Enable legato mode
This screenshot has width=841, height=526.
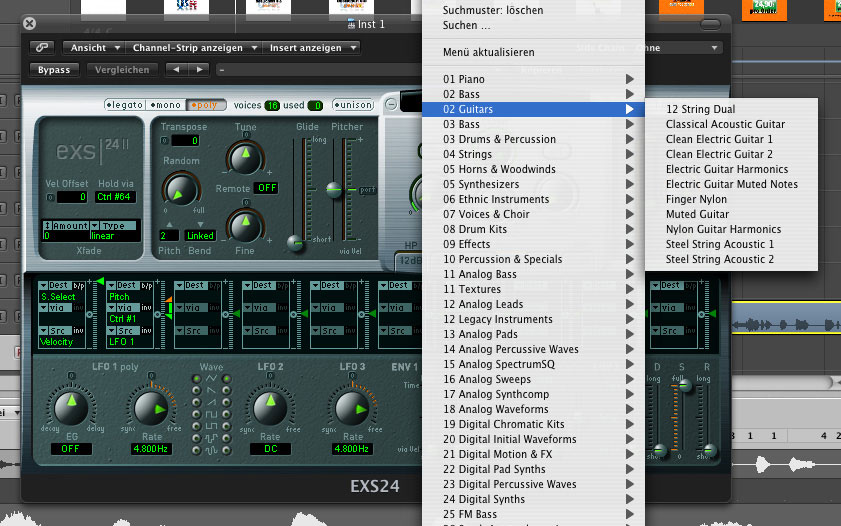126,105
